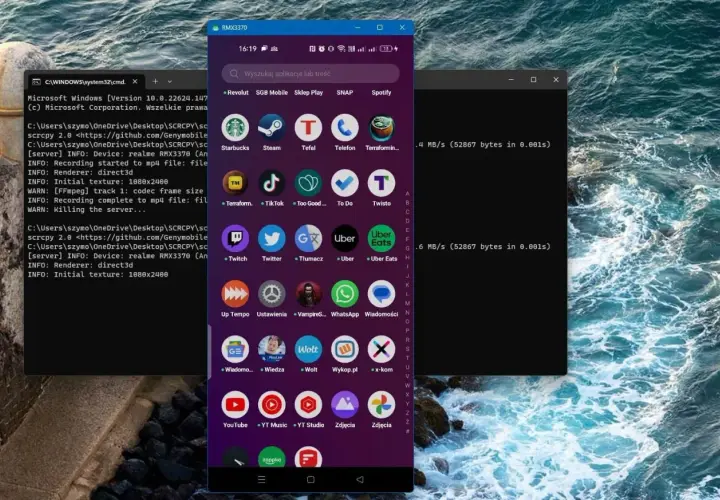Viewport: 720px width, 500px height.
Task: Open the Tłumacz translate app
Action: [x=308, y=238]
